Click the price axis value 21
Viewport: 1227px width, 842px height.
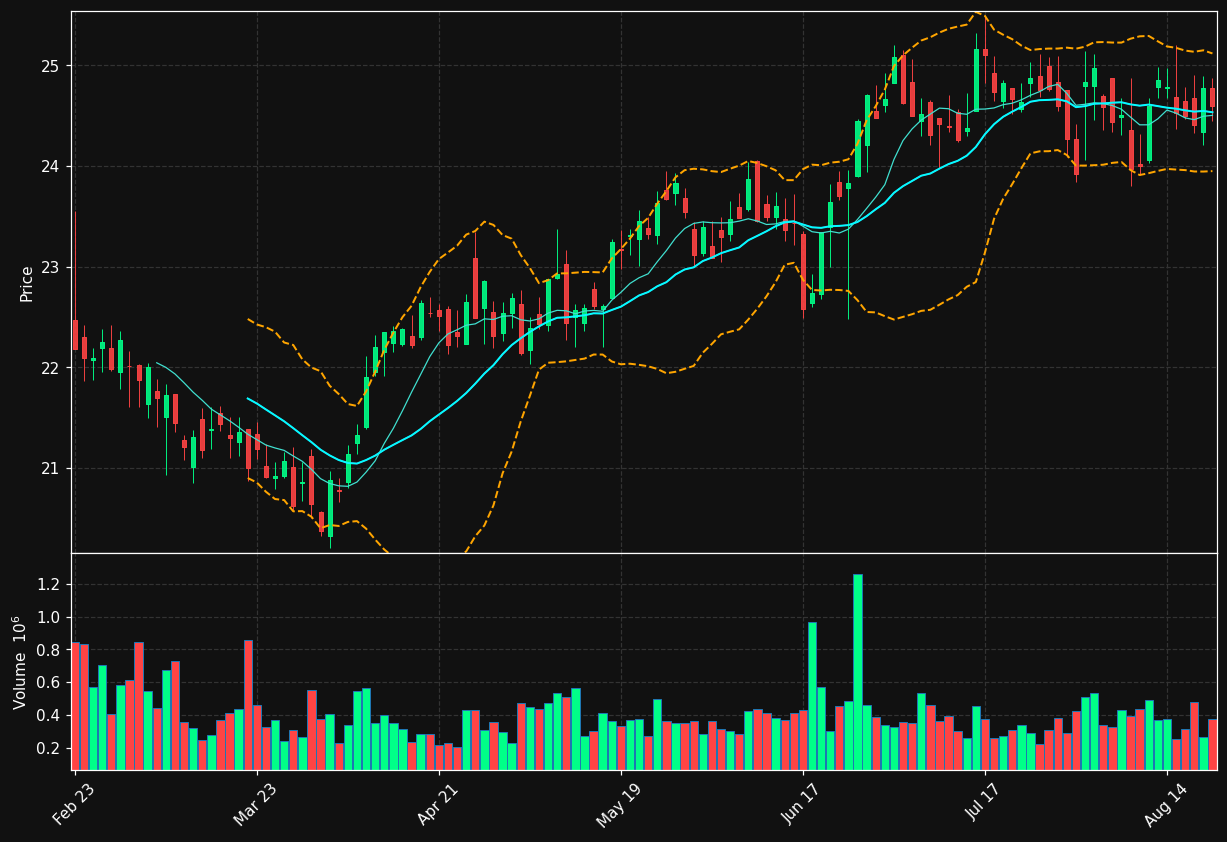coord(50,469)
